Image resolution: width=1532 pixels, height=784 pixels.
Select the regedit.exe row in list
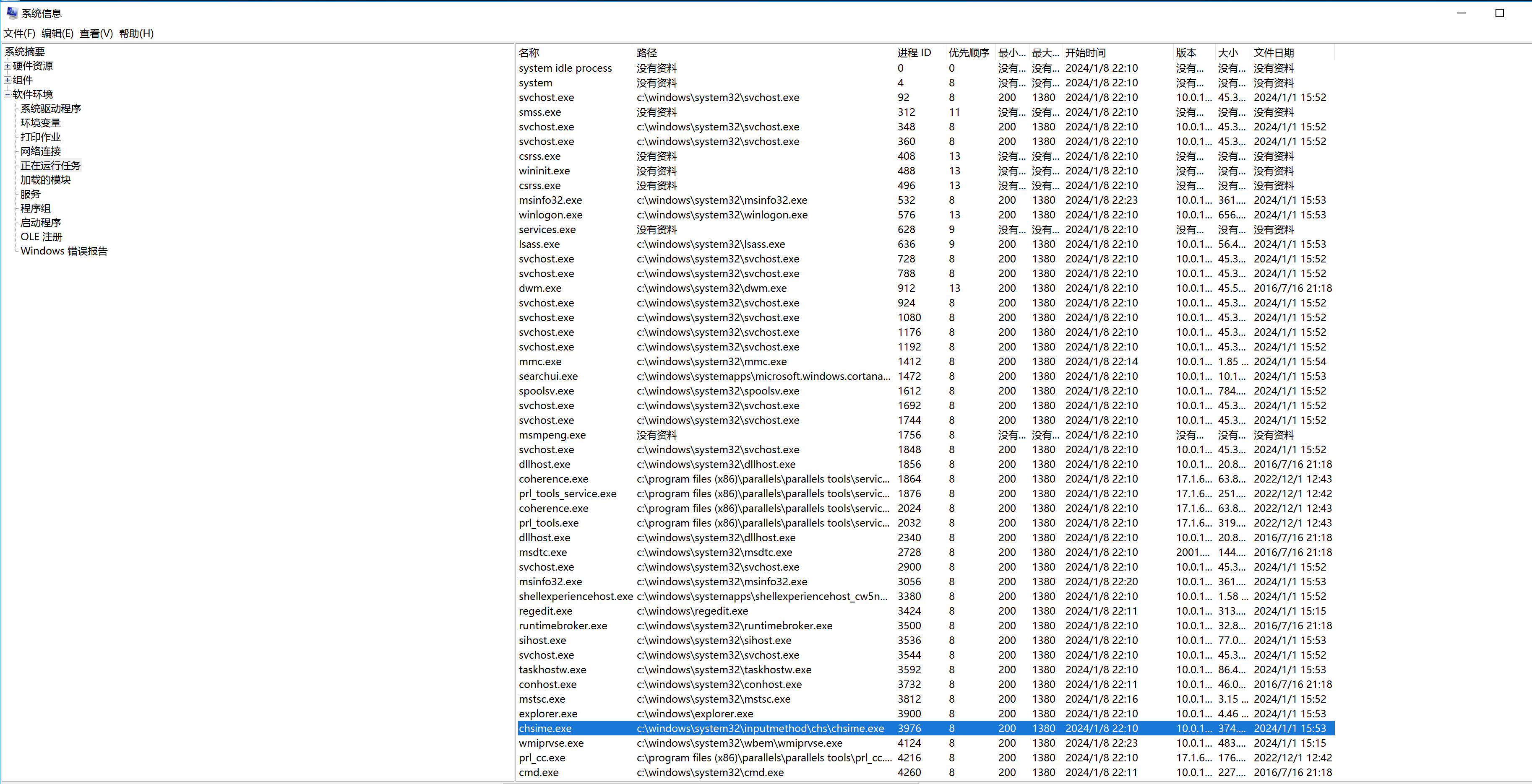pos(545,611)
